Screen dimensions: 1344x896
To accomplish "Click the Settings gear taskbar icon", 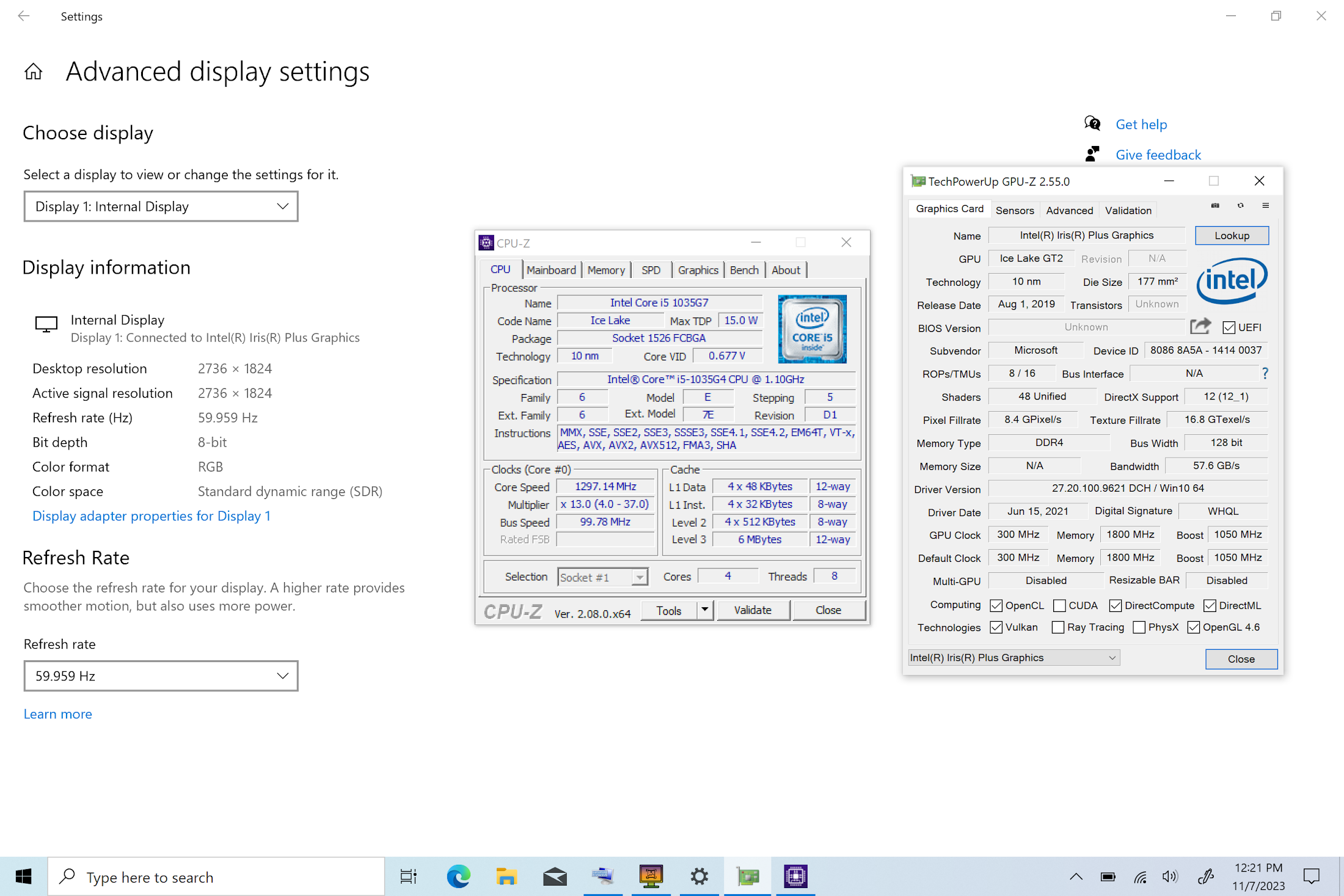I will [x=699, y=876].
